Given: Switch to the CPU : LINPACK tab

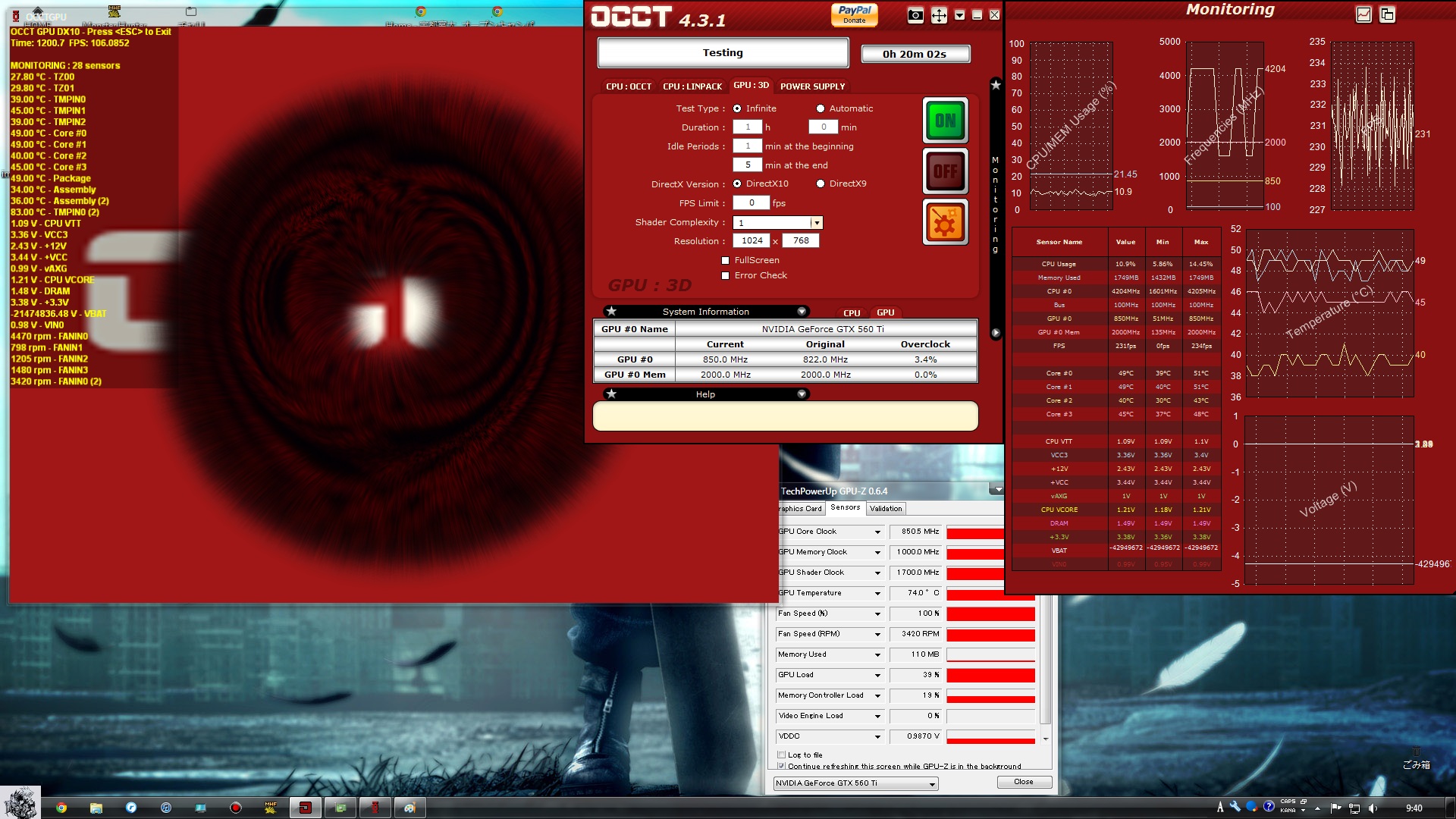Looking at the screenshot, I should tap(692, 86).
